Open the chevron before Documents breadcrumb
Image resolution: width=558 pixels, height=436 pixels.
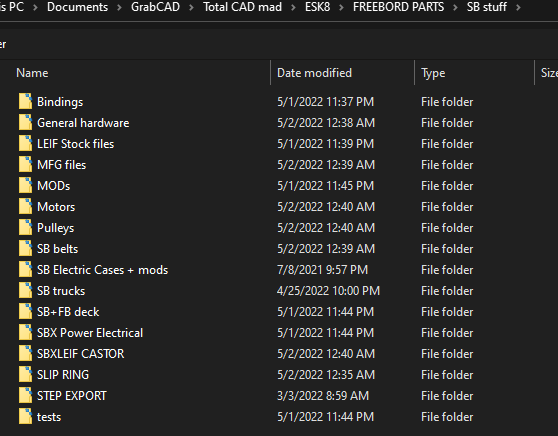point(35,7)
